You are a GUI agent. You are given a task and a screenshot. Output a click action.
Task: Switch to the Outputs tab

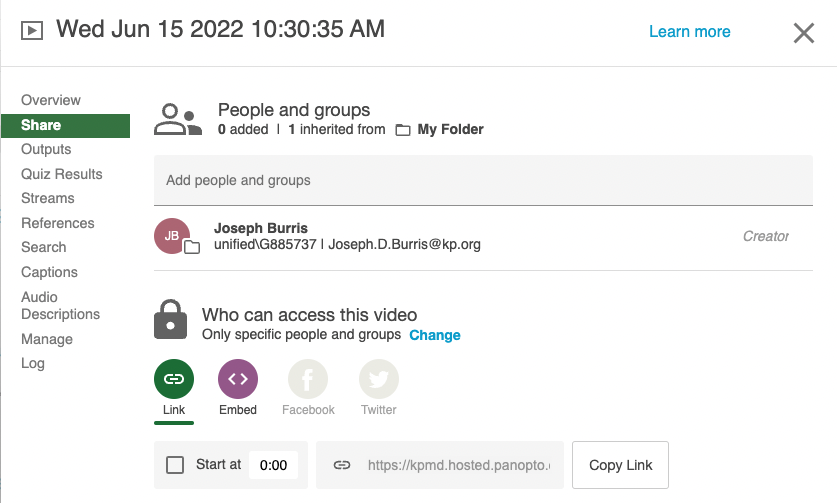click(x=46, y=150)
